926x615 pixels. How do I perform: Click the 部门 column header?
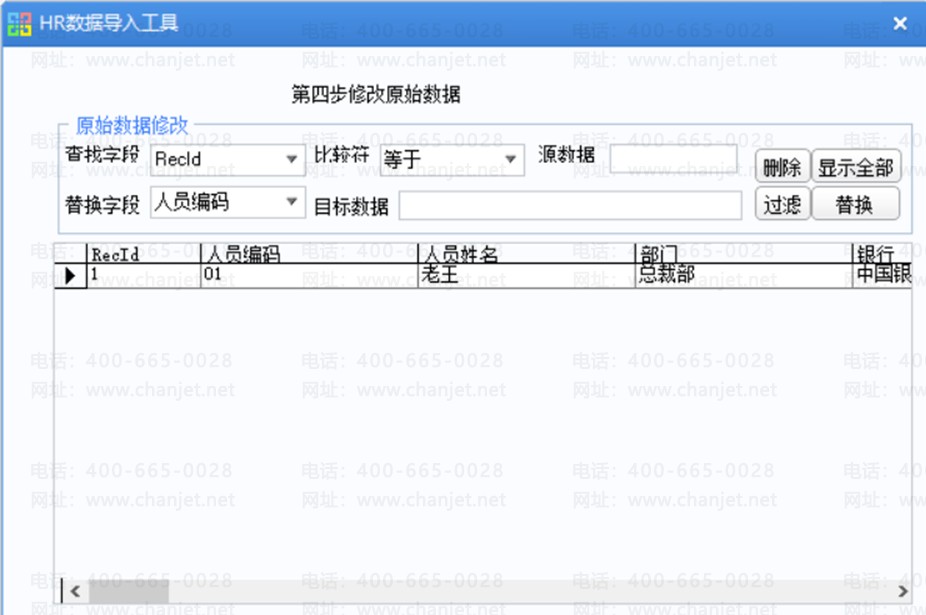tap(742, 254)
